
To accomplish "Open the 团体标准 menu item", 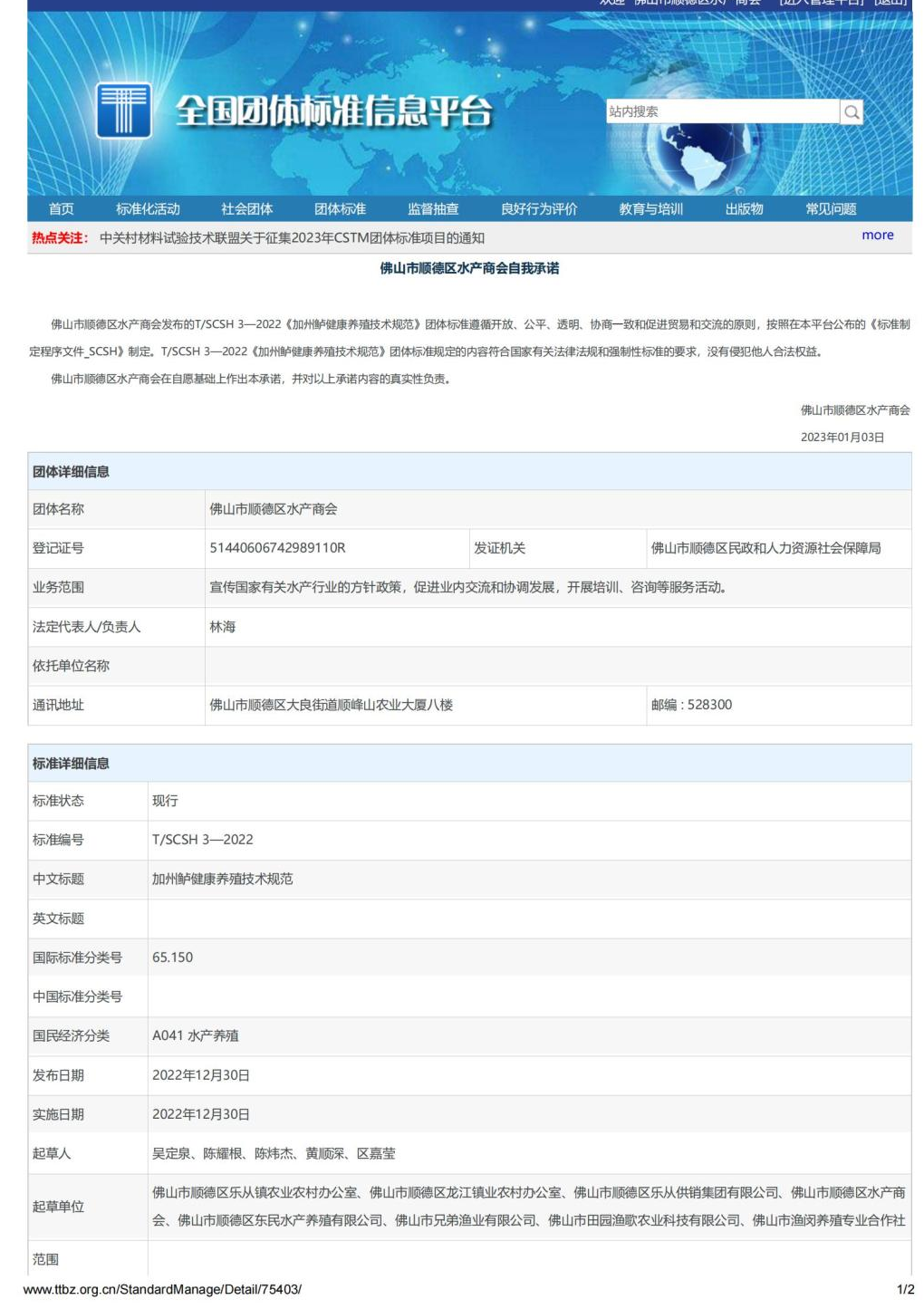I will pos(341,209).
